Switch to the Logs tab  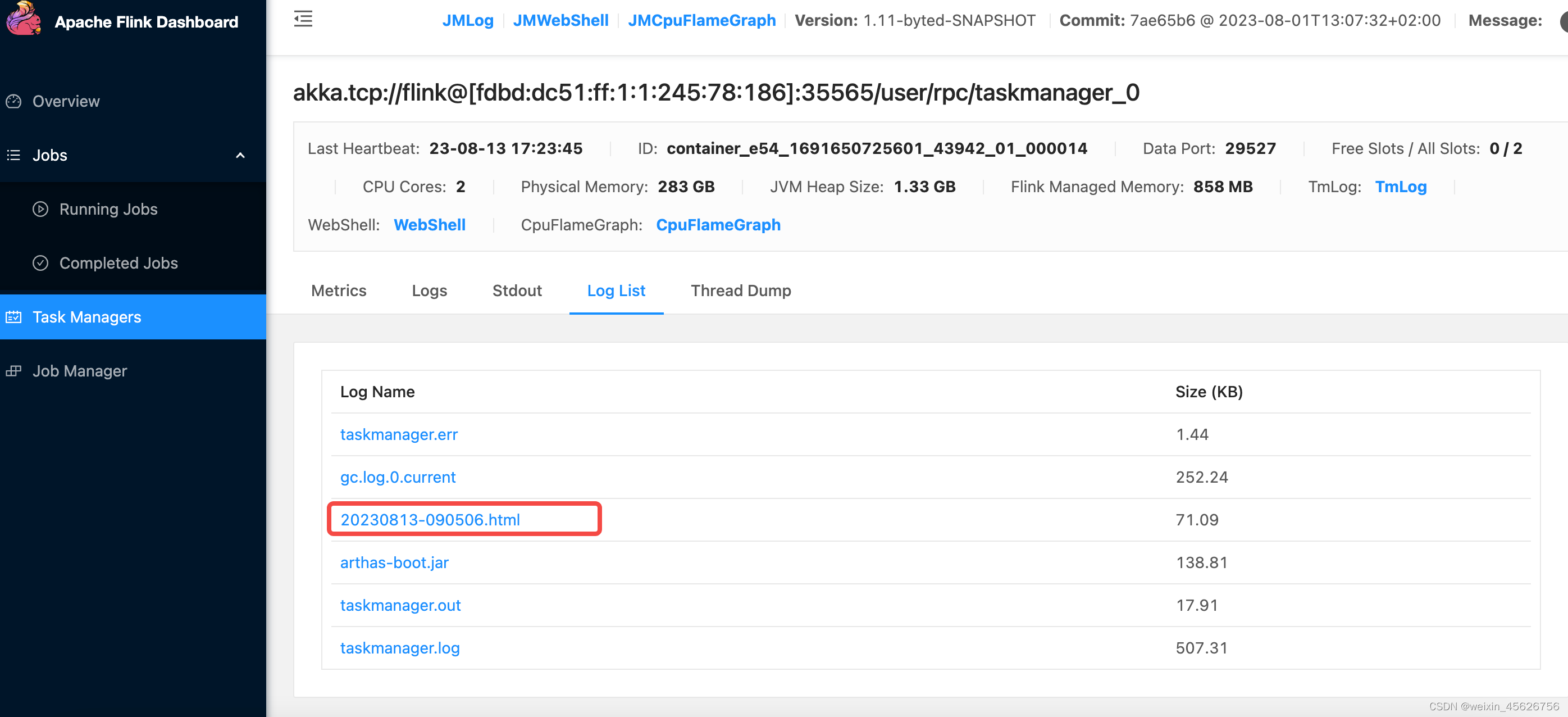[429, 291]
